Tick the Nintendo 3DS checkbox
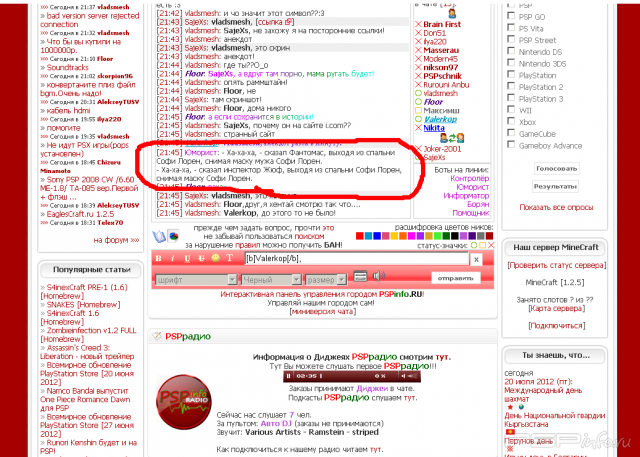 (x=511, y=63)
